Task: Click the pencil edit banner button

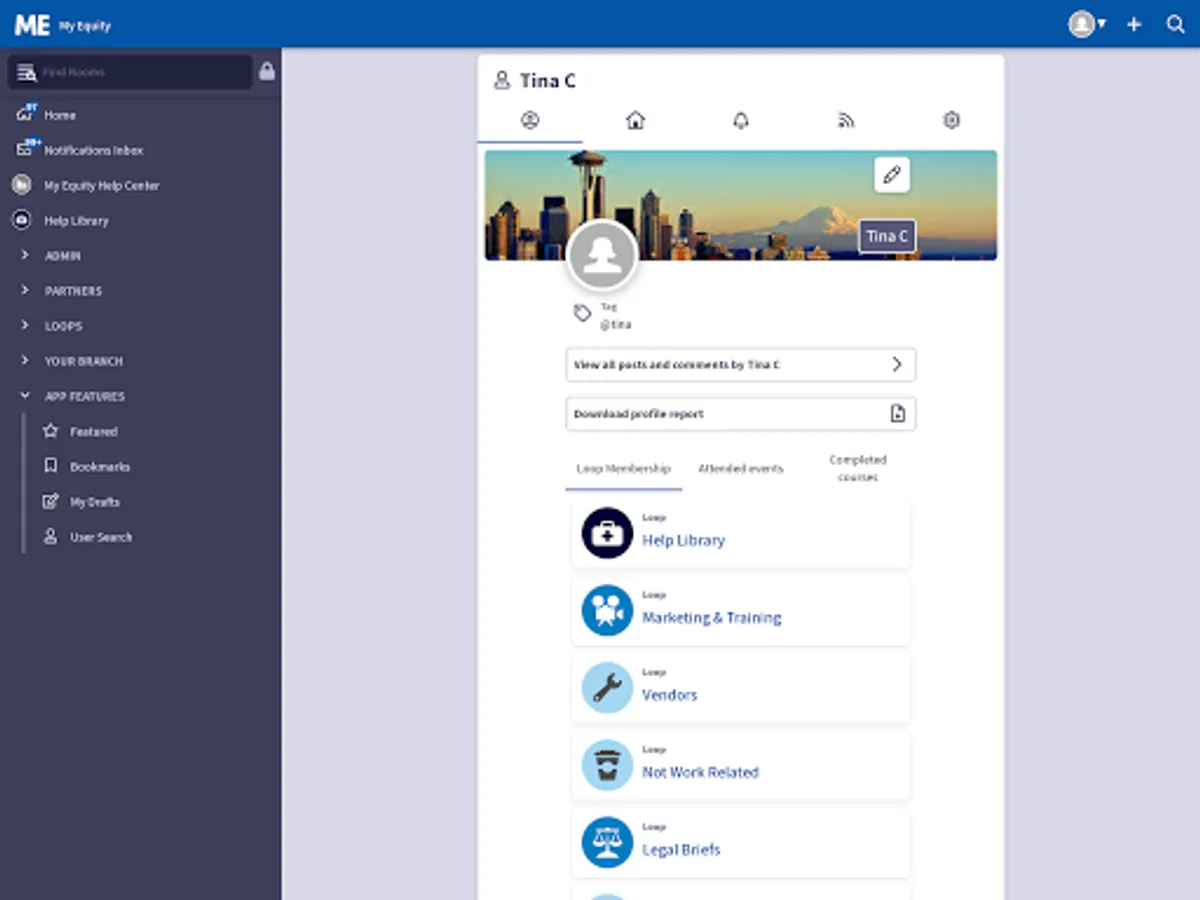Action: pos(892,175)
